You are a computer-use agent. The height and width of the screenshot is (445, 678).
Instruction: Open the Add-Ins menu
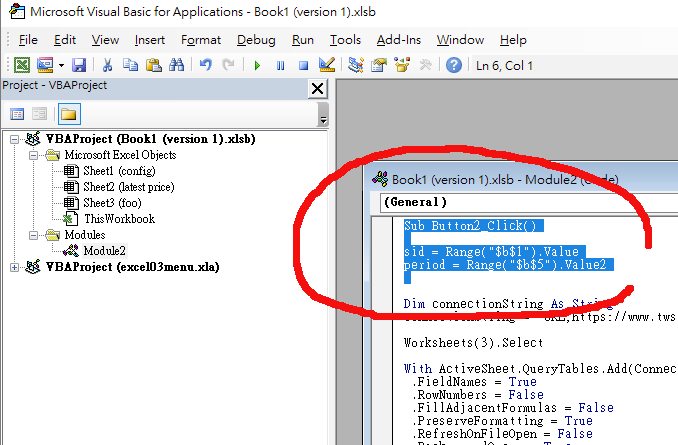pyautogui.click(x=399, y=40)
